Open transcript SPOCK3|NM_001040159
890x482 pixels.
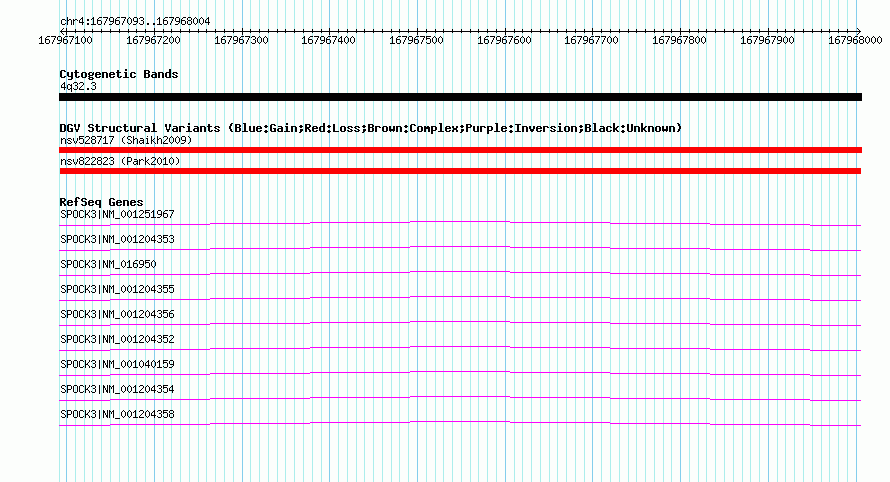117,364
